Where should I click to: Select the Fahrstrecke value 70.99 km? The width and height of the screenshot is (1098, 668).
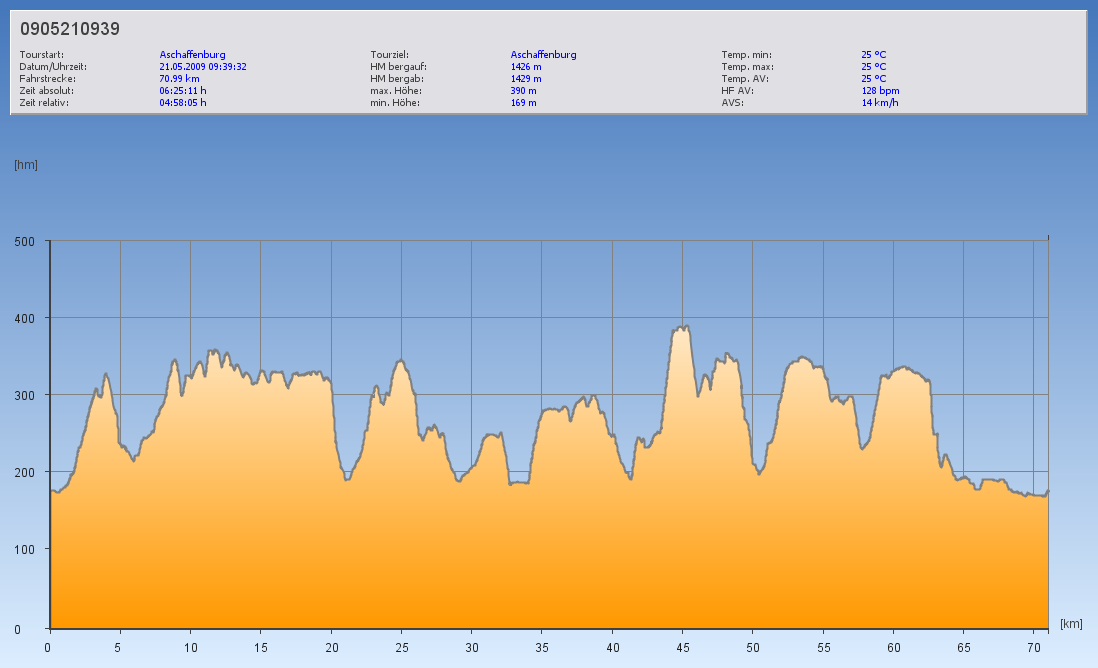click(x=179, y=78)
